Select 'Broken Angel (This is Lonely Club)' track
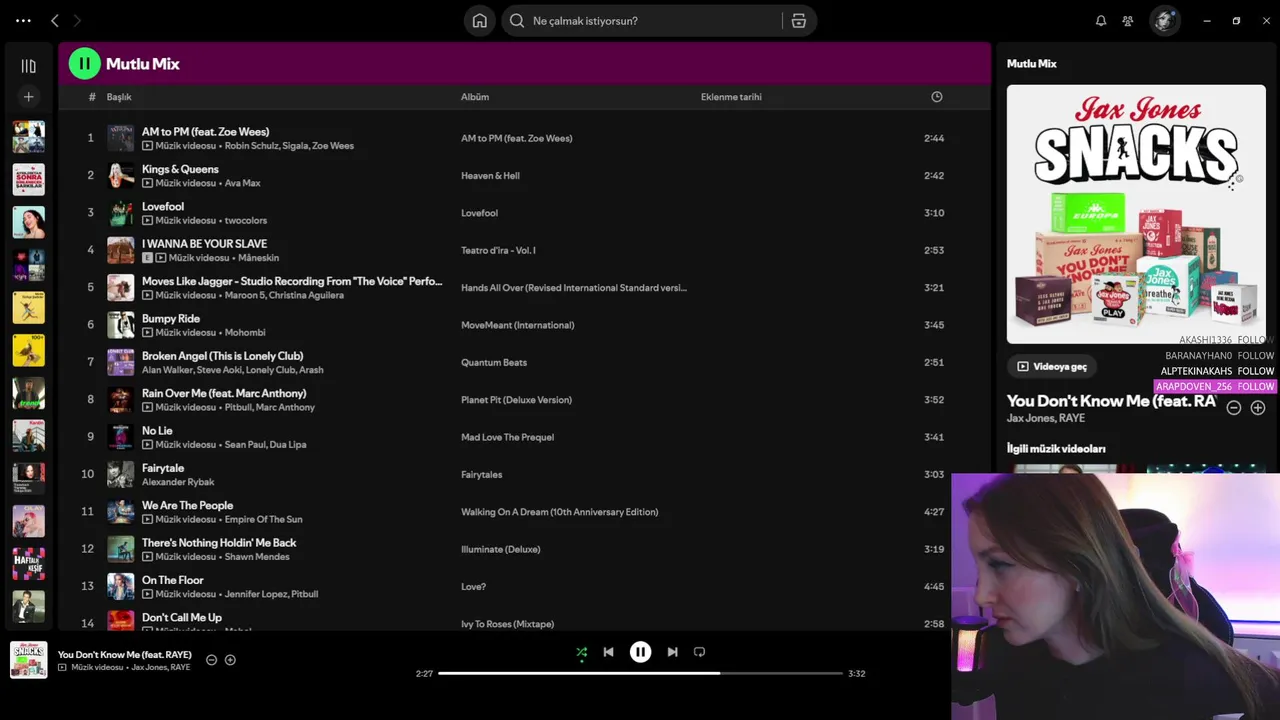This screenshot has height=720, width=1280. 222,356
